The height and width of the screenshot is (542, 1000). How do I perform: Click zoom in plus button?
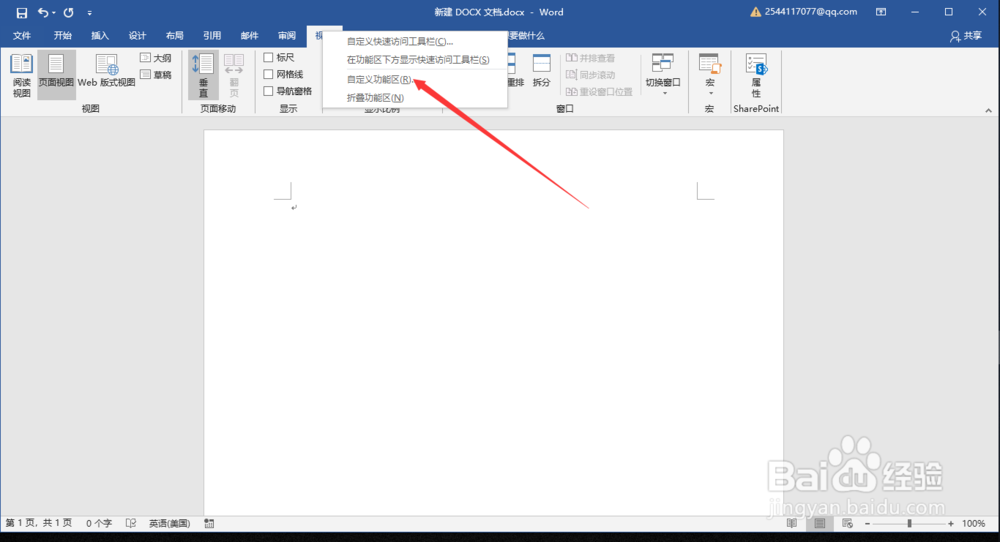951,524
